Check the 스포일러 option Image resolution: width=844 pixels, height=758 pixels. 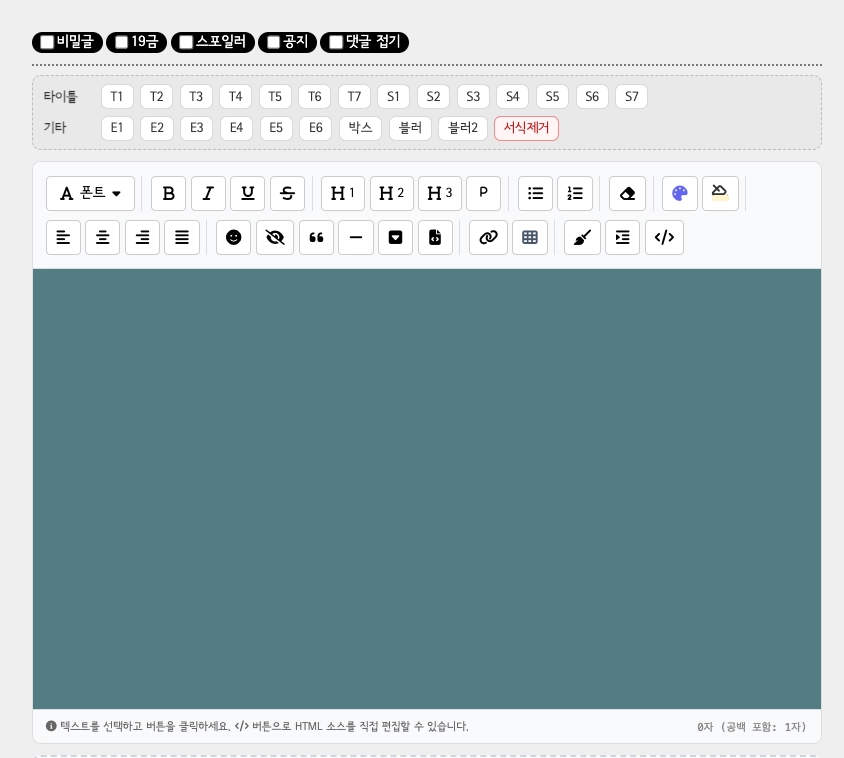coord(186,42)
